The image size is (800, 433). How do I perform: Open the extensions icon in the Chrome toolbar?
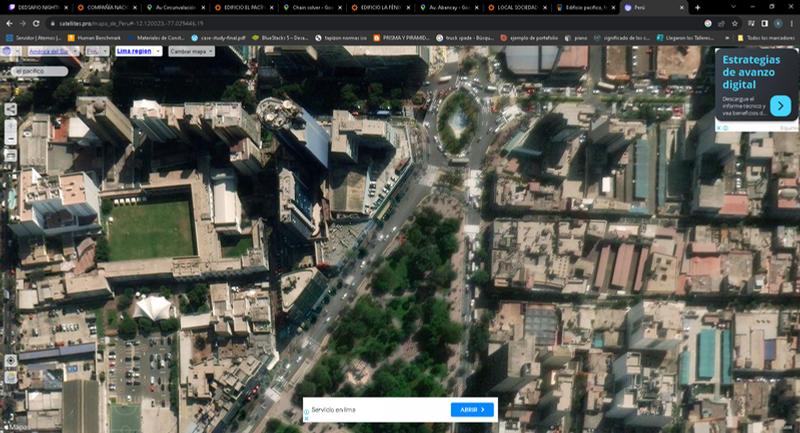coord(751,23)
